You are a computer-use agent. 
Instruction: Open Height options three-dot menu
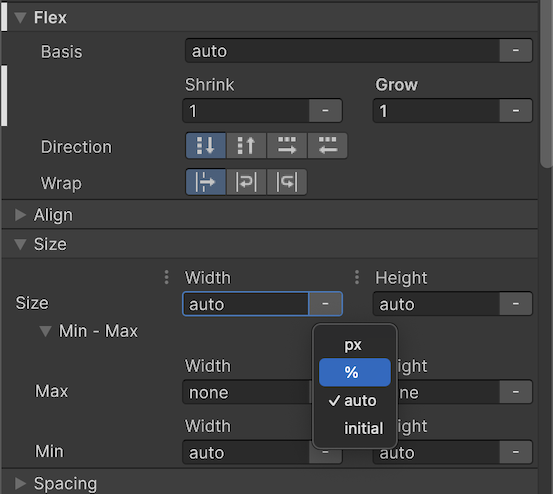pyautogui.click(x=357, y=278)
